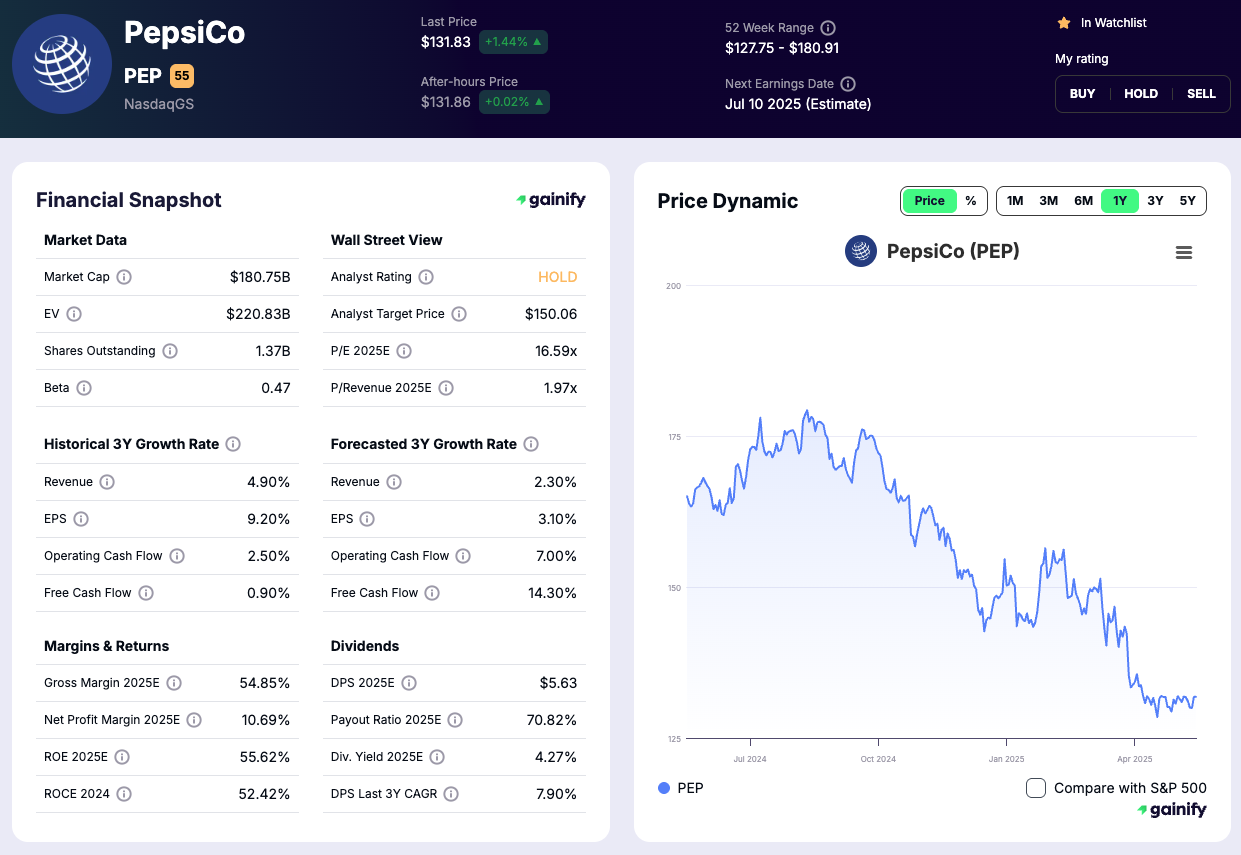1241x855 pixels.
Task: Click info icon for DPS 2025E
Action: (409, 683)
